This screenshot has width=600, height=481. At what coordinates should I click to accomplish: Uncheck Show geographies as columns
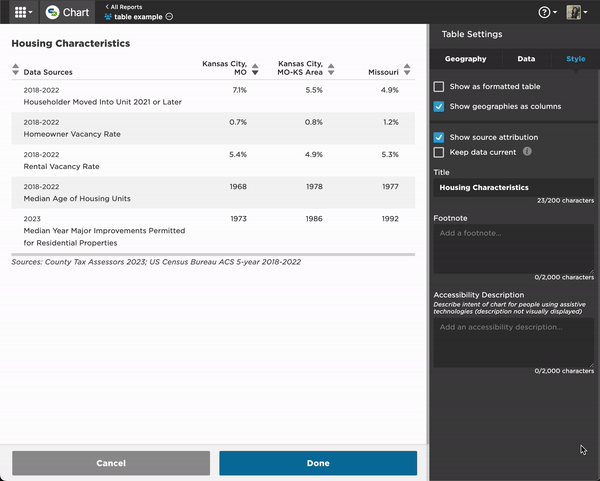pyautogui.click(x=439, y=106)
